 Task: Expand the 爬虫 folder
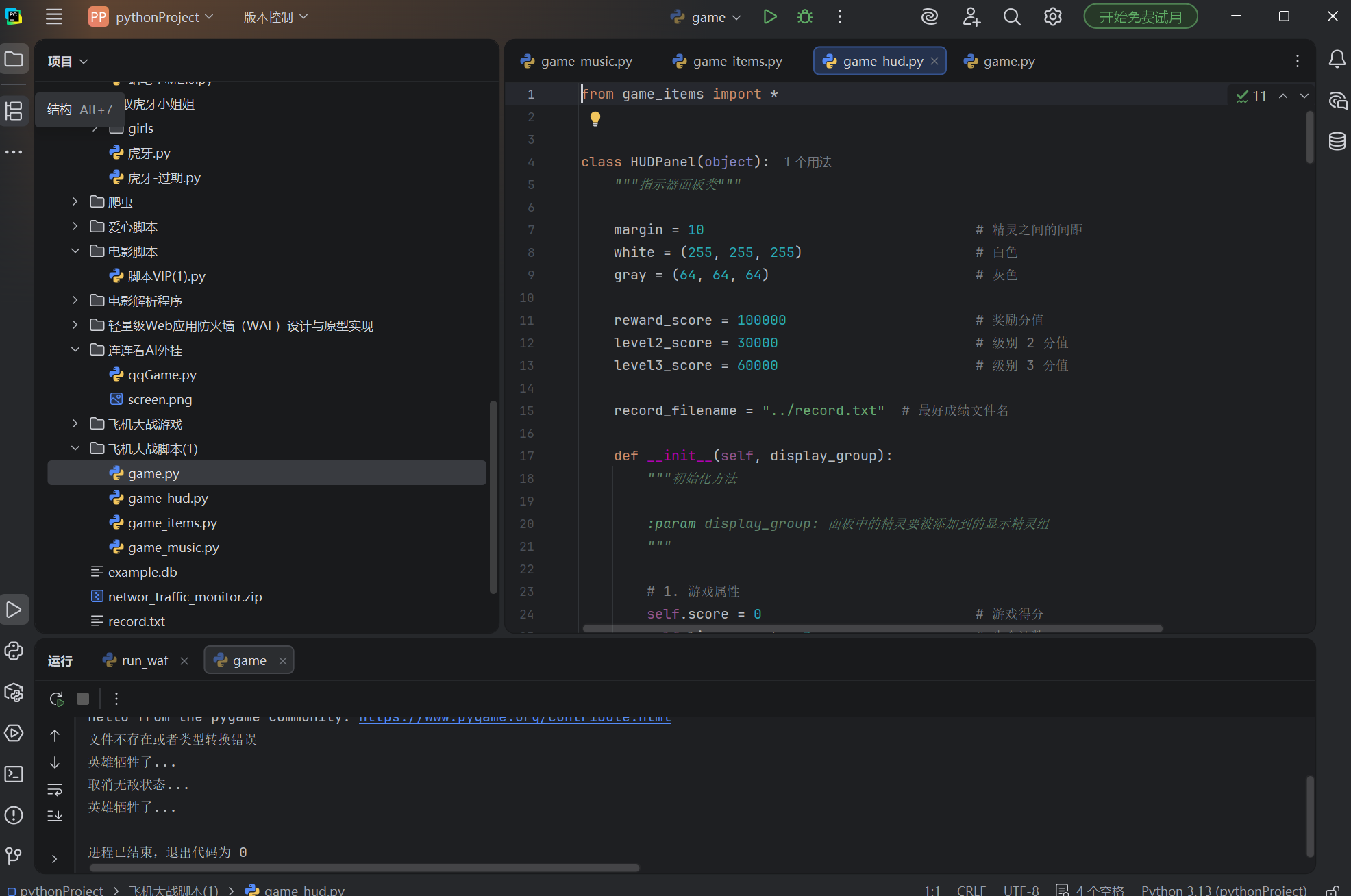(75, 201)
